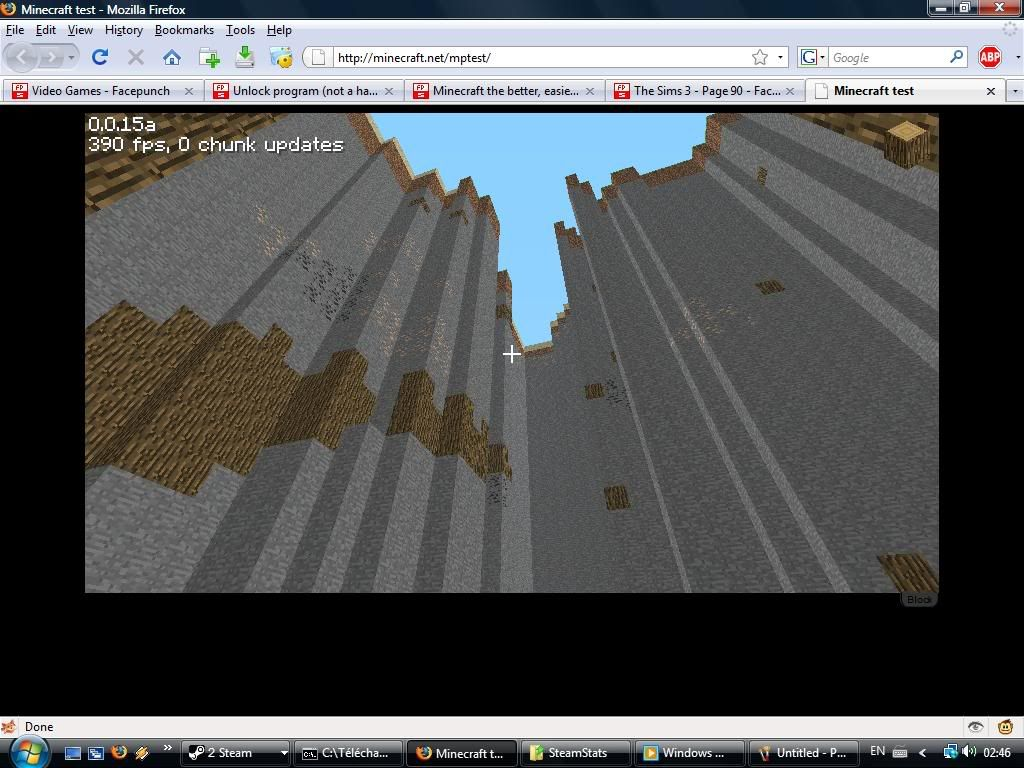Click the network tray icon
This screenshot has width=1024, height=768.
click(x=950, y=752)
